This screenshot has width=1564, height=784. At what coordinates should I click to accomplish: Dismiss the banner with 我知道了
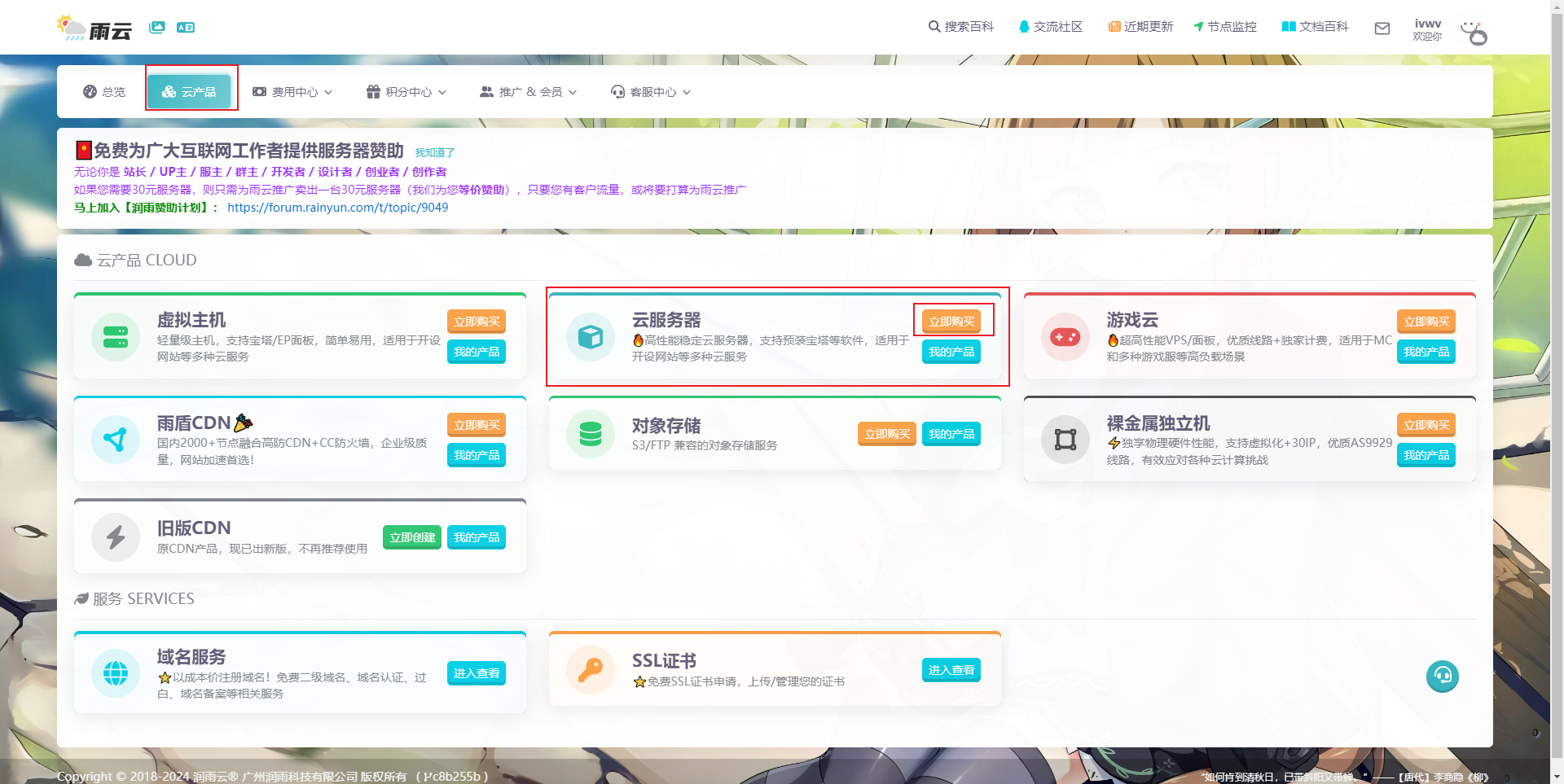pos(435,152)
